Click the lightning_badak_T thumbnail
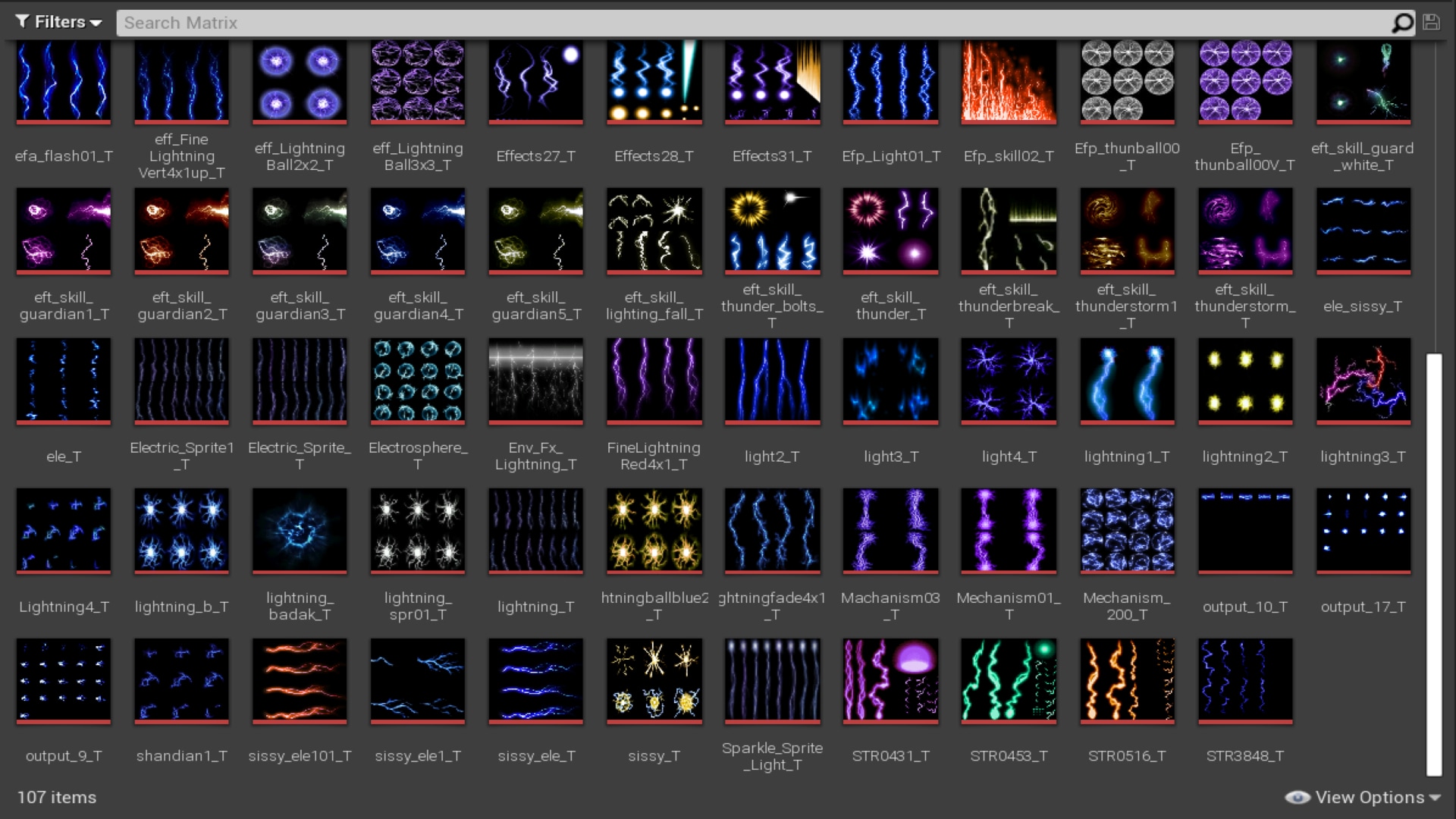Screen dimensions: 1456x819 click(x=299, y=530)
